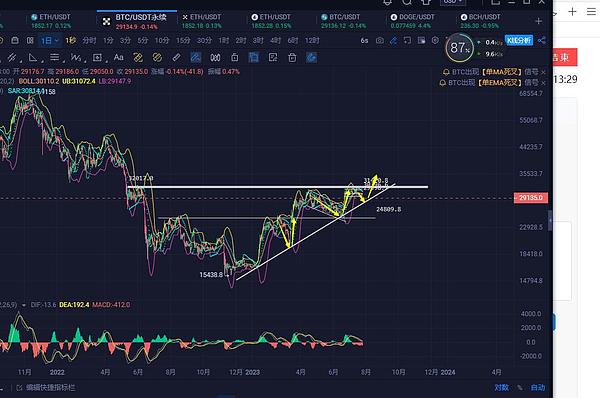The image size is (600, 398).
Task: Open browser window hamburger menu
Action: click(591, 12)
